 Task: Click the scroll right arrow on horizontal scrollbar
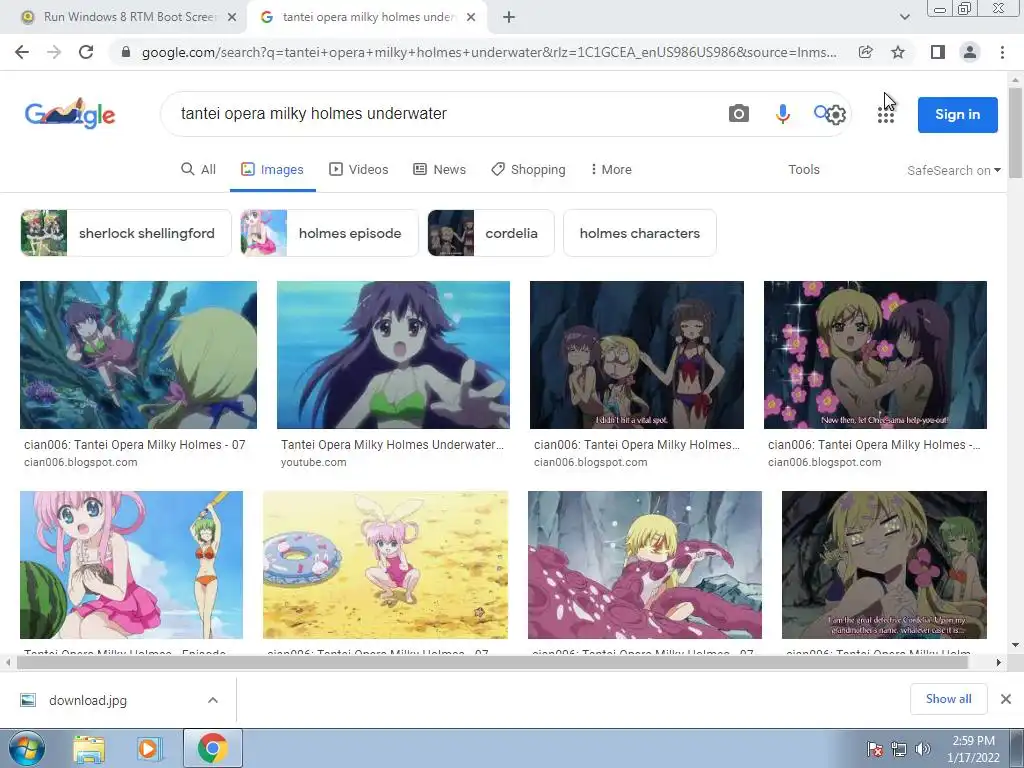[x=999, y=662]
